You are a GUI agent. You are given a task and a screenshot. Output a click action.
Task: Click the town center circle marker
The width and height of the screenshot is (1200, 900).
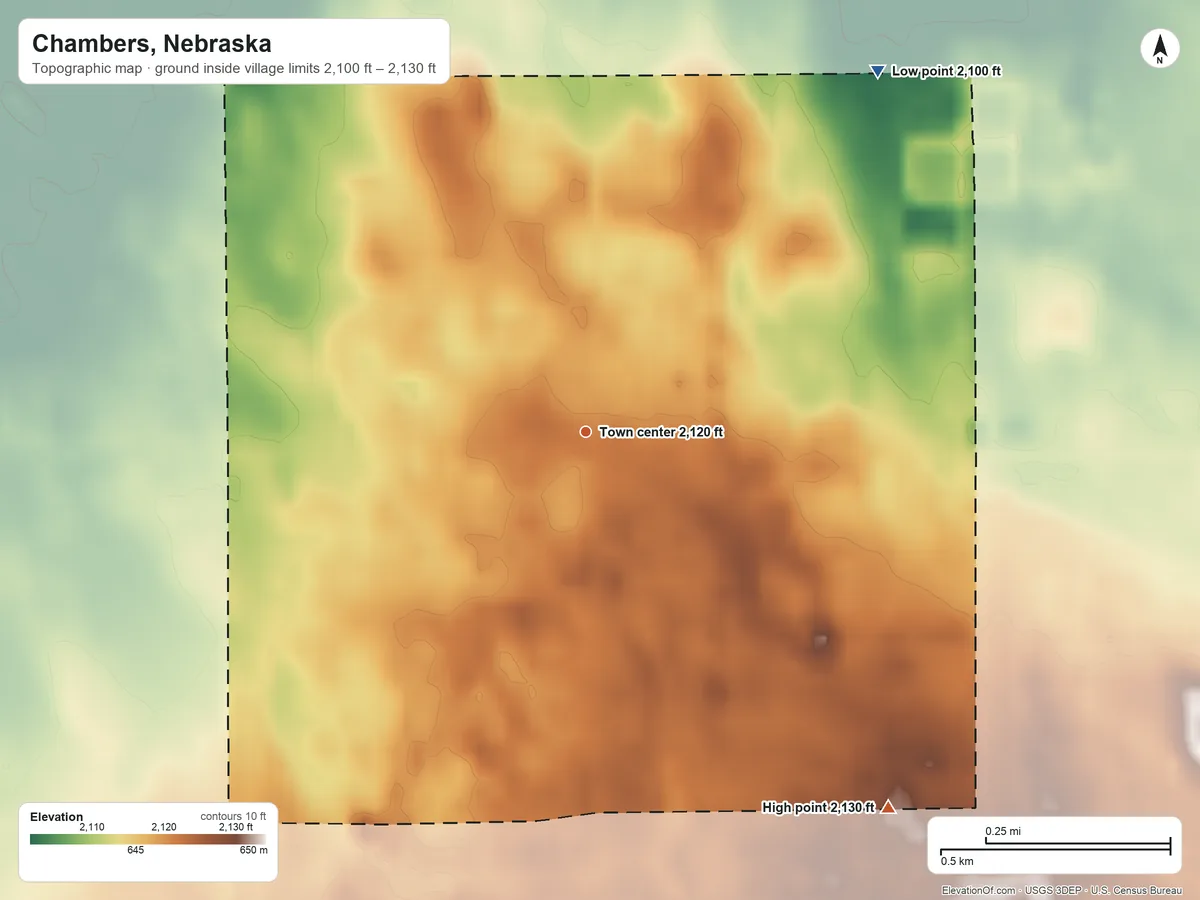coord(586,432)
